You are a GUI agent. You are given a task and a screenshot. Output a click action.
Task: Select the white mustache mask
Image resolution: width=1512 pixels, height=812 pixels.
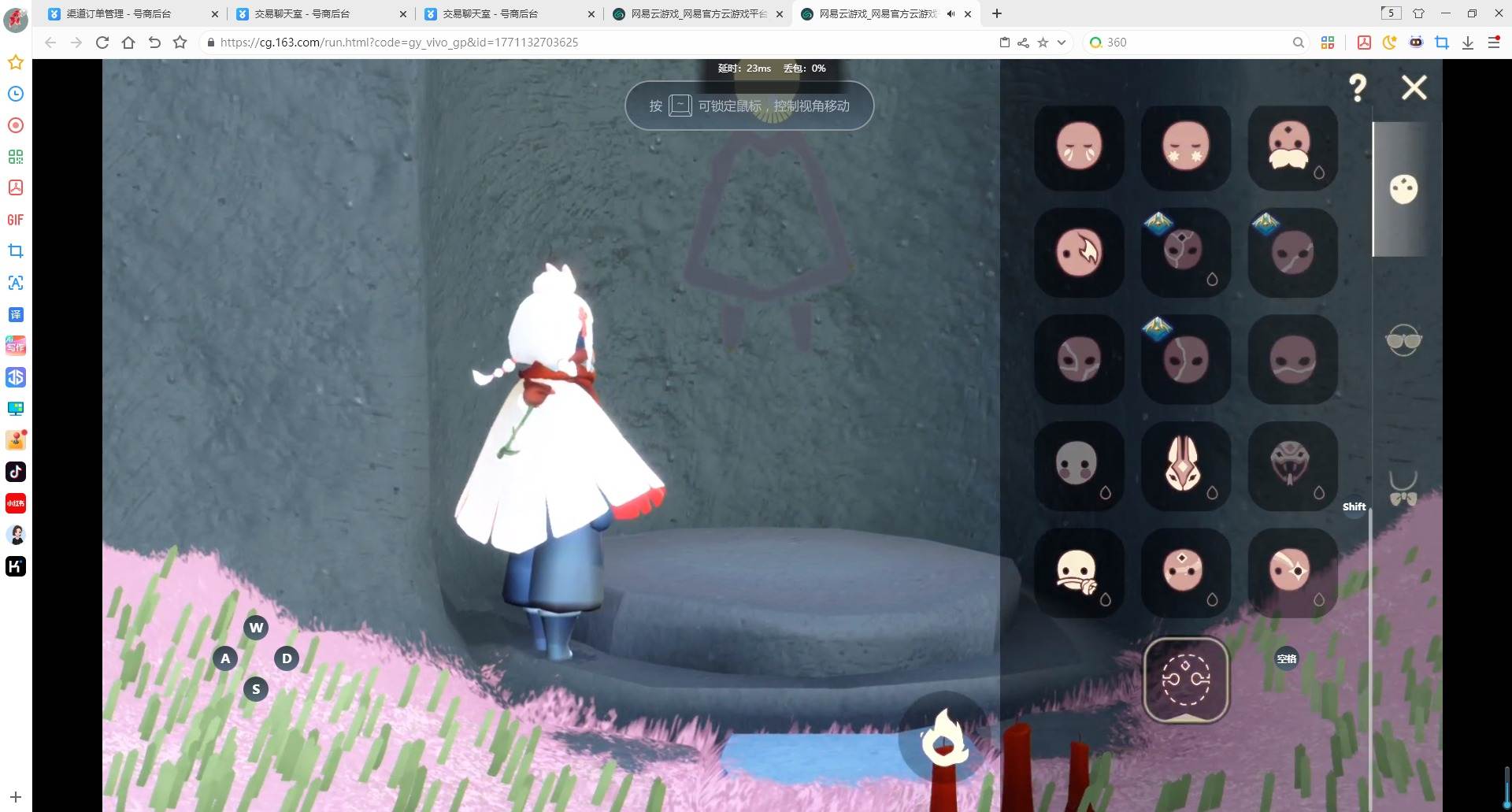click(x=1293, y=147)
